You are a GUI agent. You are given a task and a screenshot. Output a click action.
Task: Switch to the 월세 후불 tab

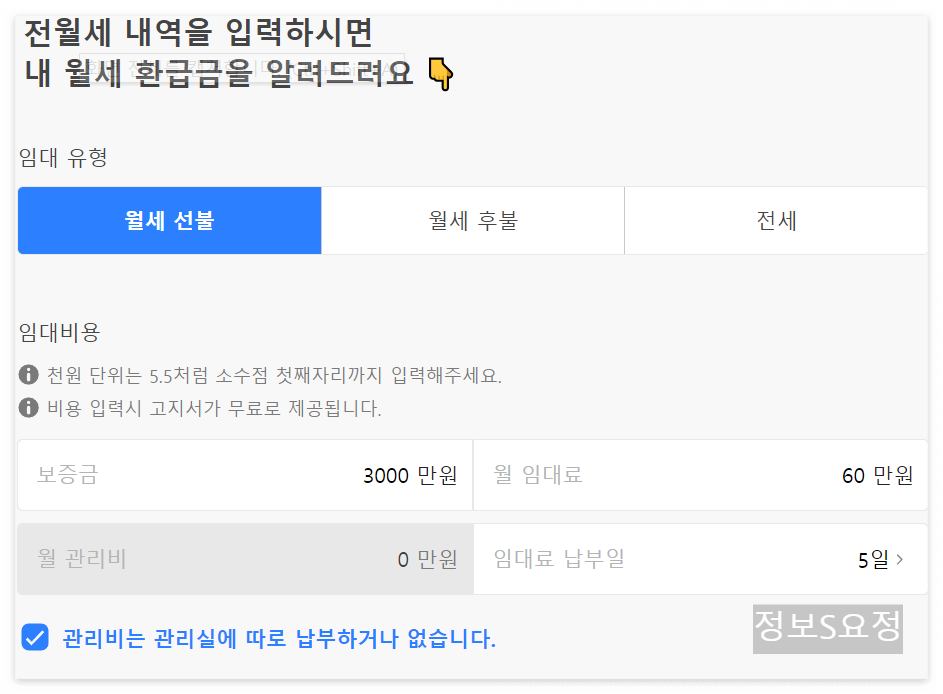point(472,220)
